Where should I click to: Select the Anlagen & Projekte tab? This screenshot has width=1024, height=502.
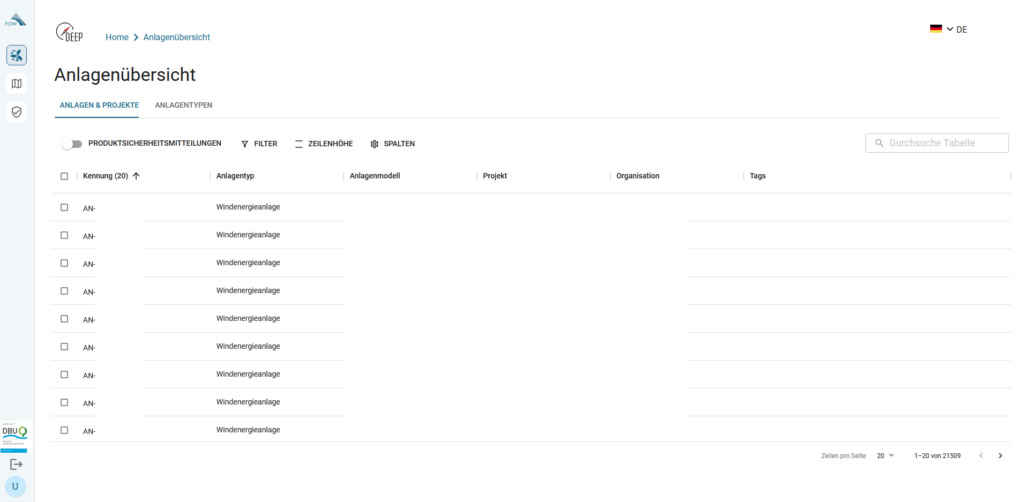[x=99, y=105]
